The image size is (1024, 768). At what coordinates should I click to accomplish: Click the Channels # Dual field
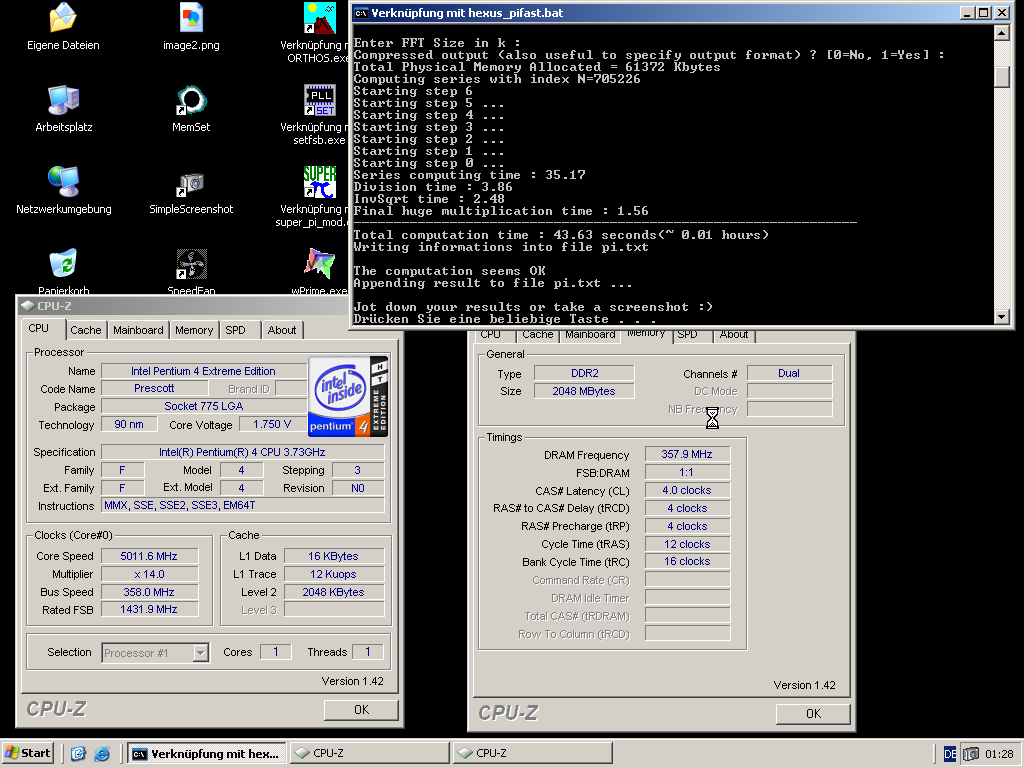point(789,373)
